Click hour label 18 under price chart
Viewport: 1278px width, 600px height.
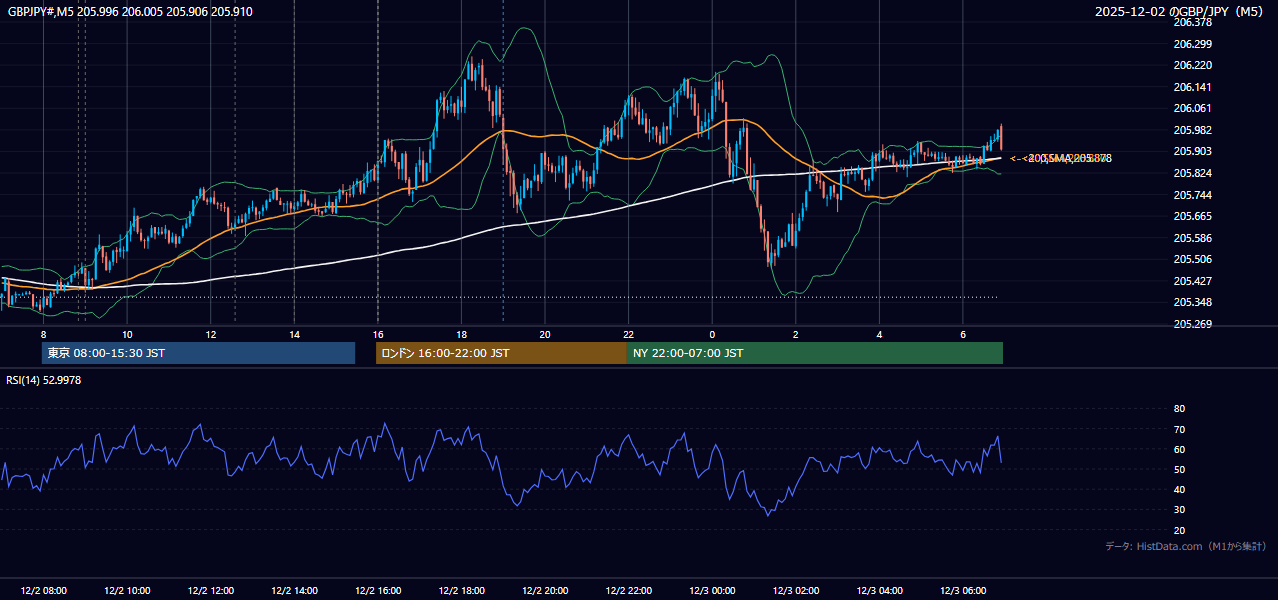click(x=461, y=334)
